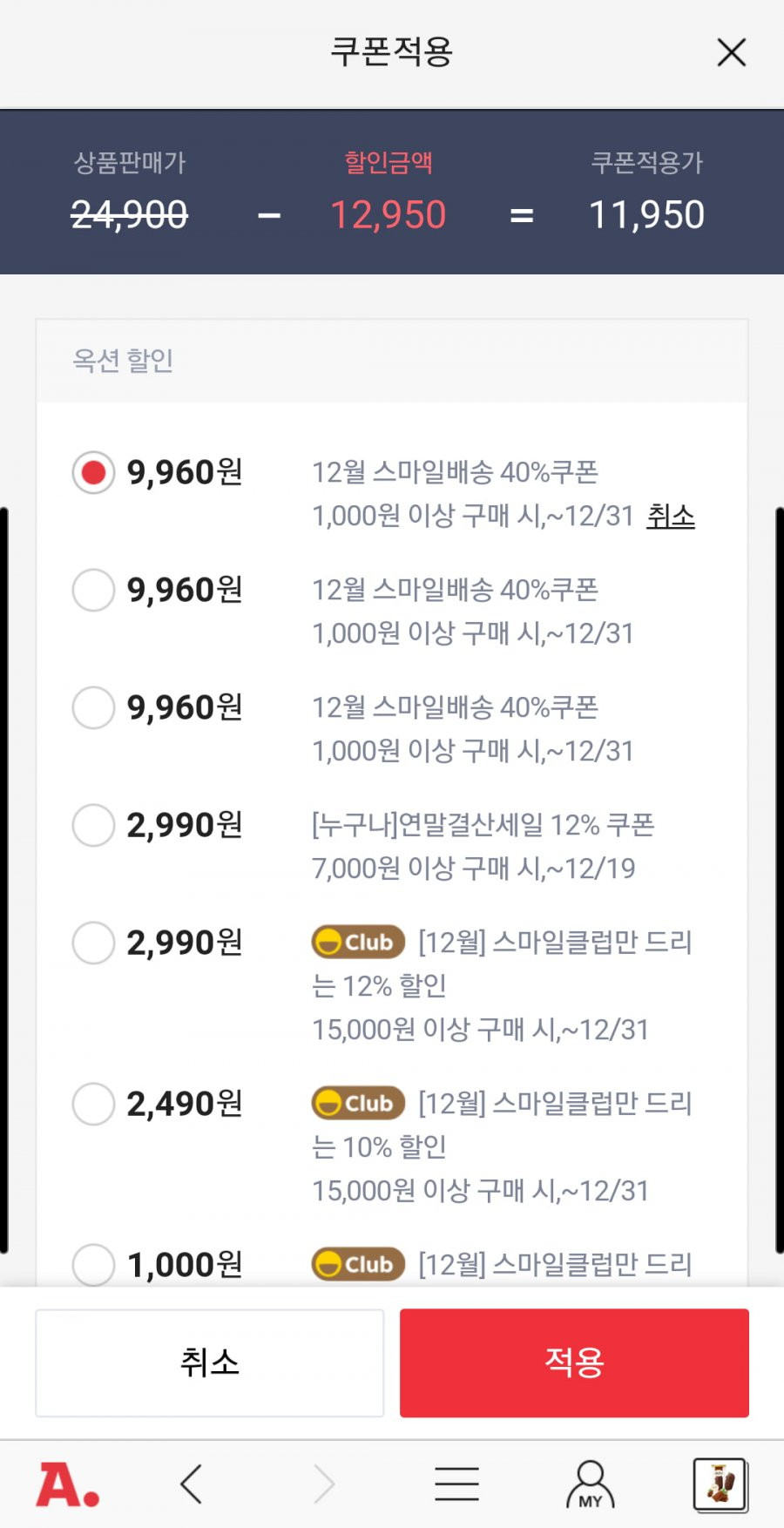This screenshot has width=784, height=1528.
Task: Open the hamburger menu icon
Action: pyautogui.click(x=456, y=1484)
